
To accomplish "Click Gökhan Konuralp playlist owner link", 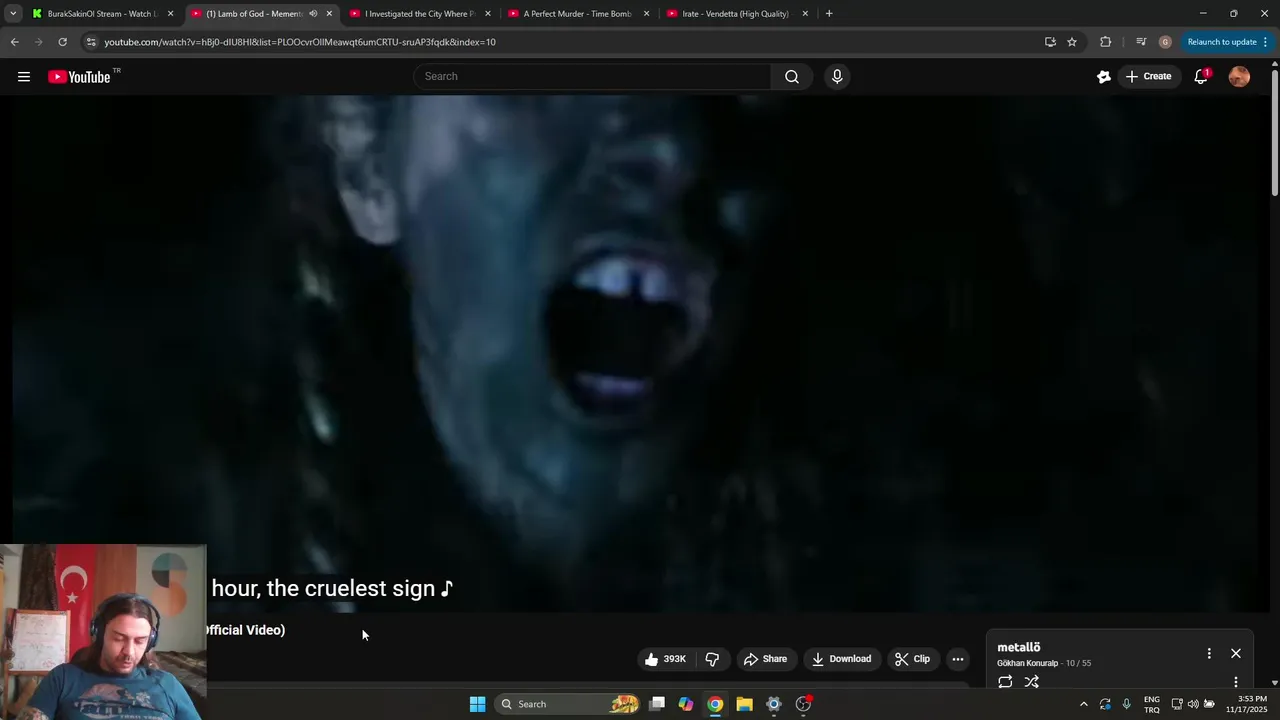I will [1027, 664].
